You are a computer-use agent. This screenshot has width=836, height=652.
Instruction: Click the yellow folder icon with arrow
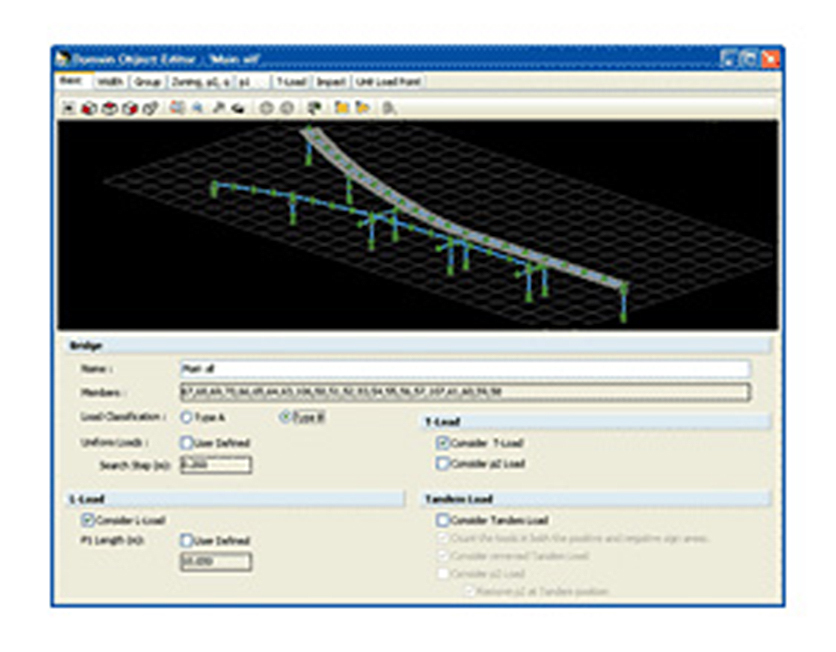tap(363, 108)
